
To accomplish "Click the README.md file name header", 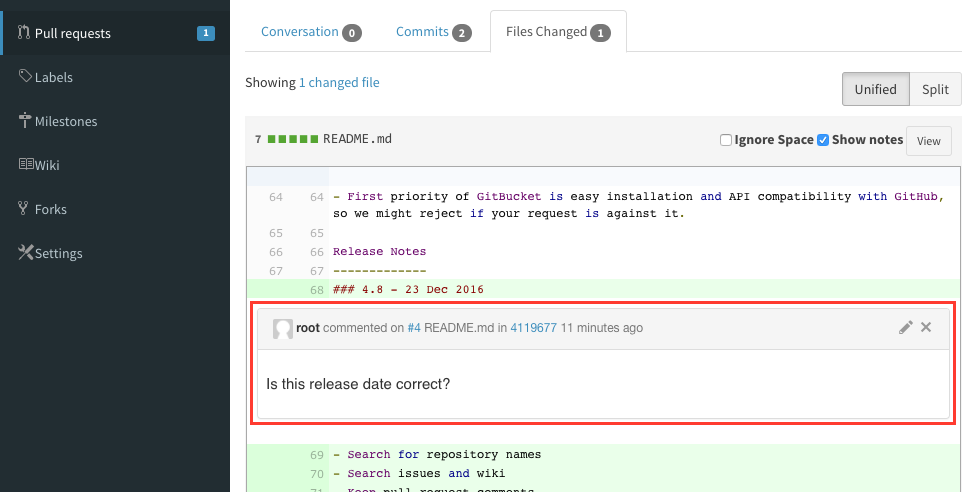I will point(357,139).
